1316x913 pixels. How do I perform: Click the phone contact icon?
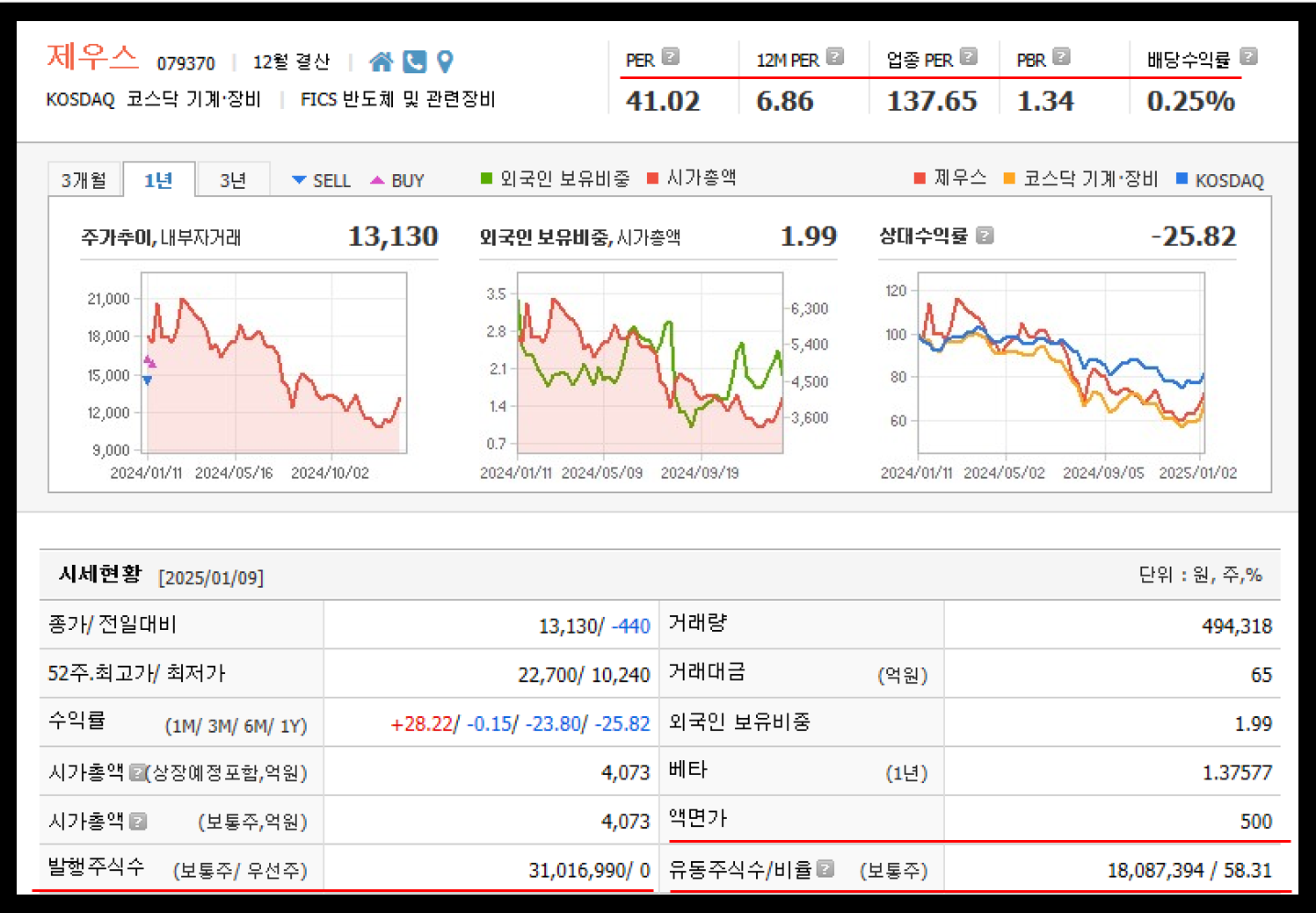414,62
